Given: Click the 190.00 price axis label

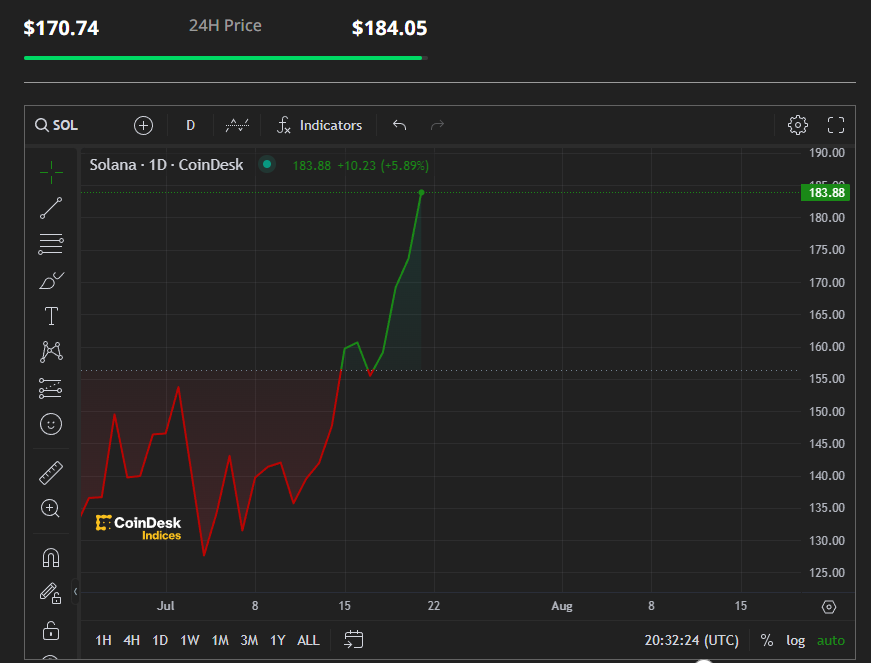Looking at the screenshot, I should coord(826,153).
